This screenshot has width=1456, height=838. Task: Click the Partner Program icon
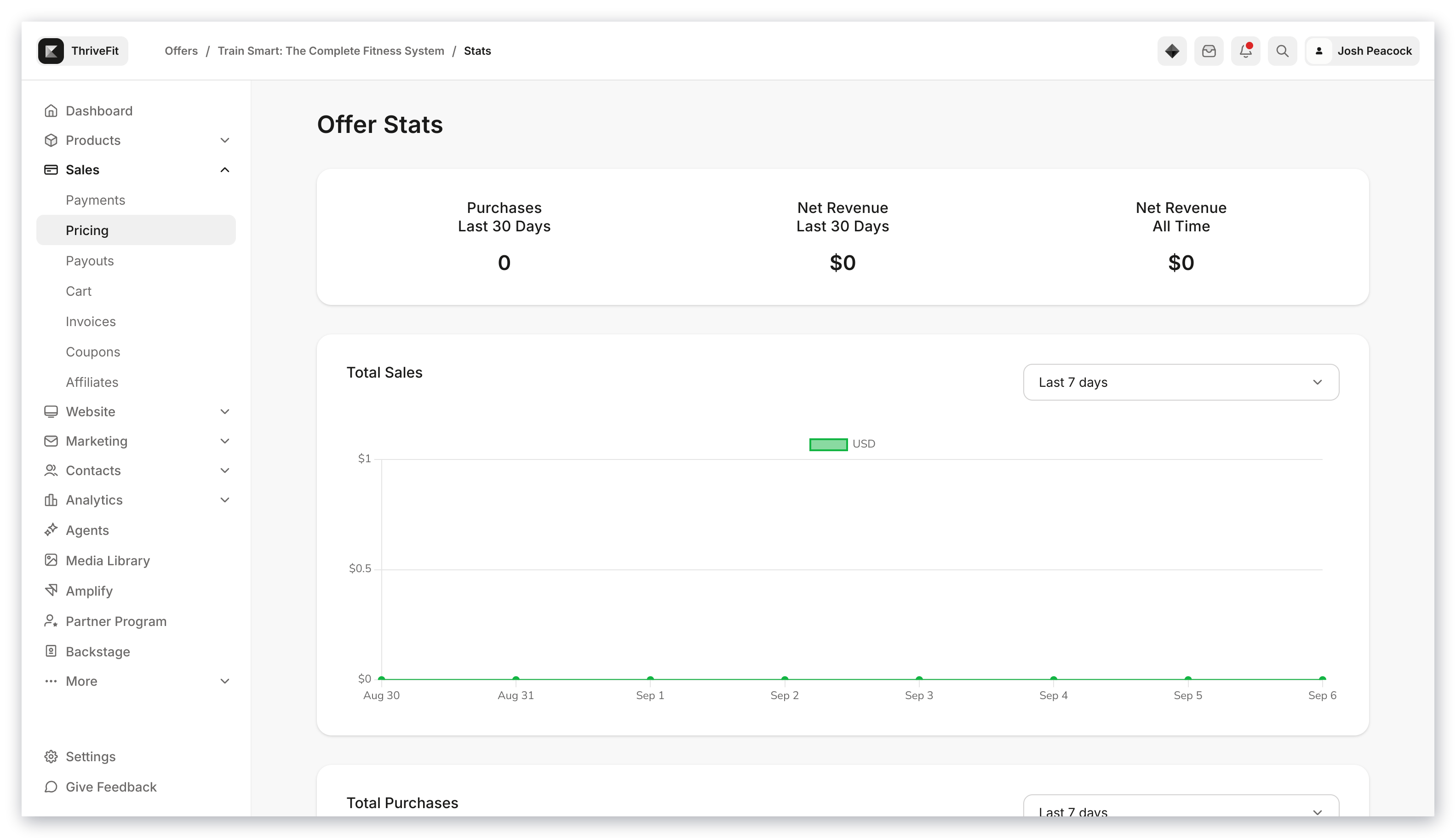[51, 621]
